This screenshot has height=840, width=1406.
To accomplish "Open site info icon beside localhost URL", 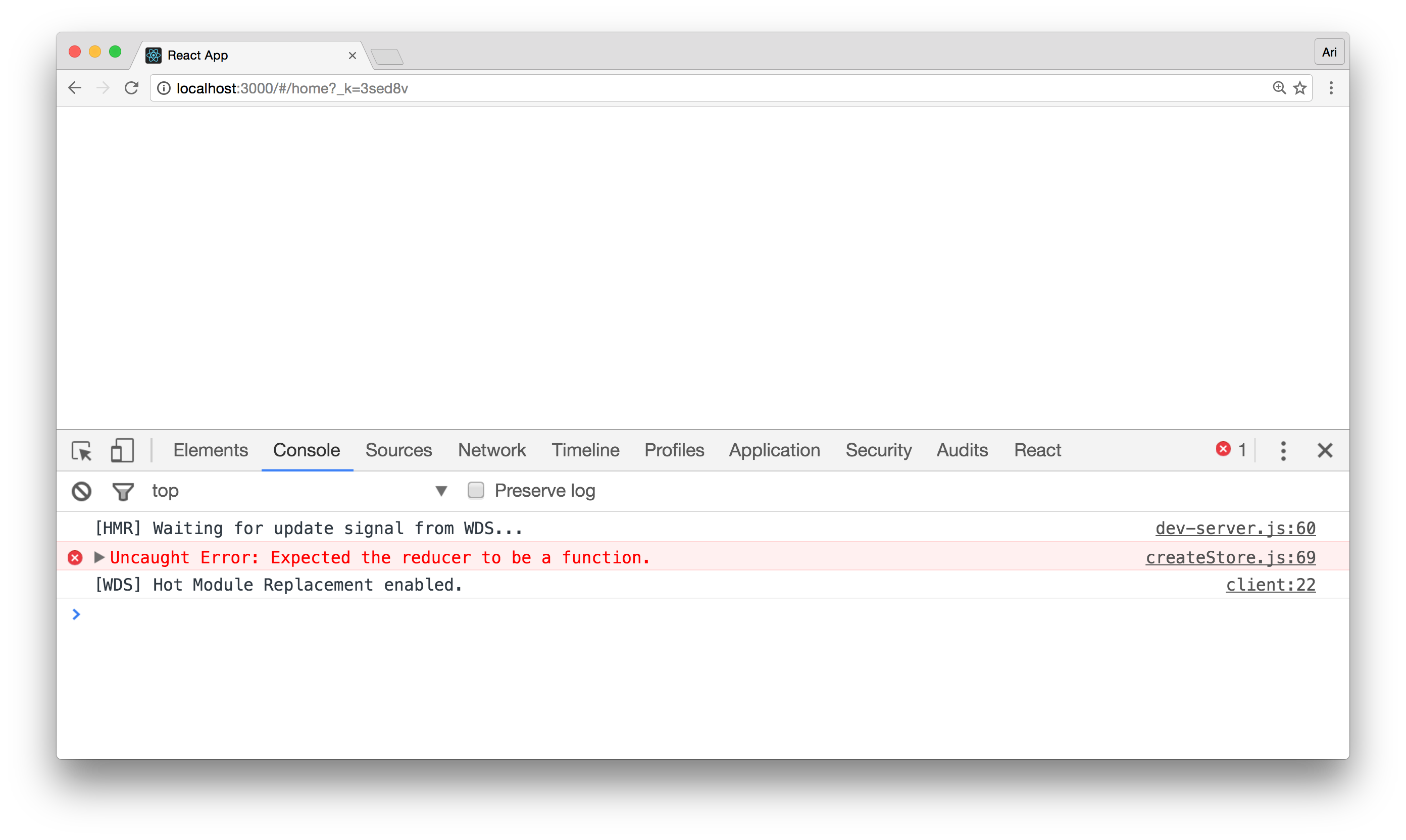I will click(164, 88).
